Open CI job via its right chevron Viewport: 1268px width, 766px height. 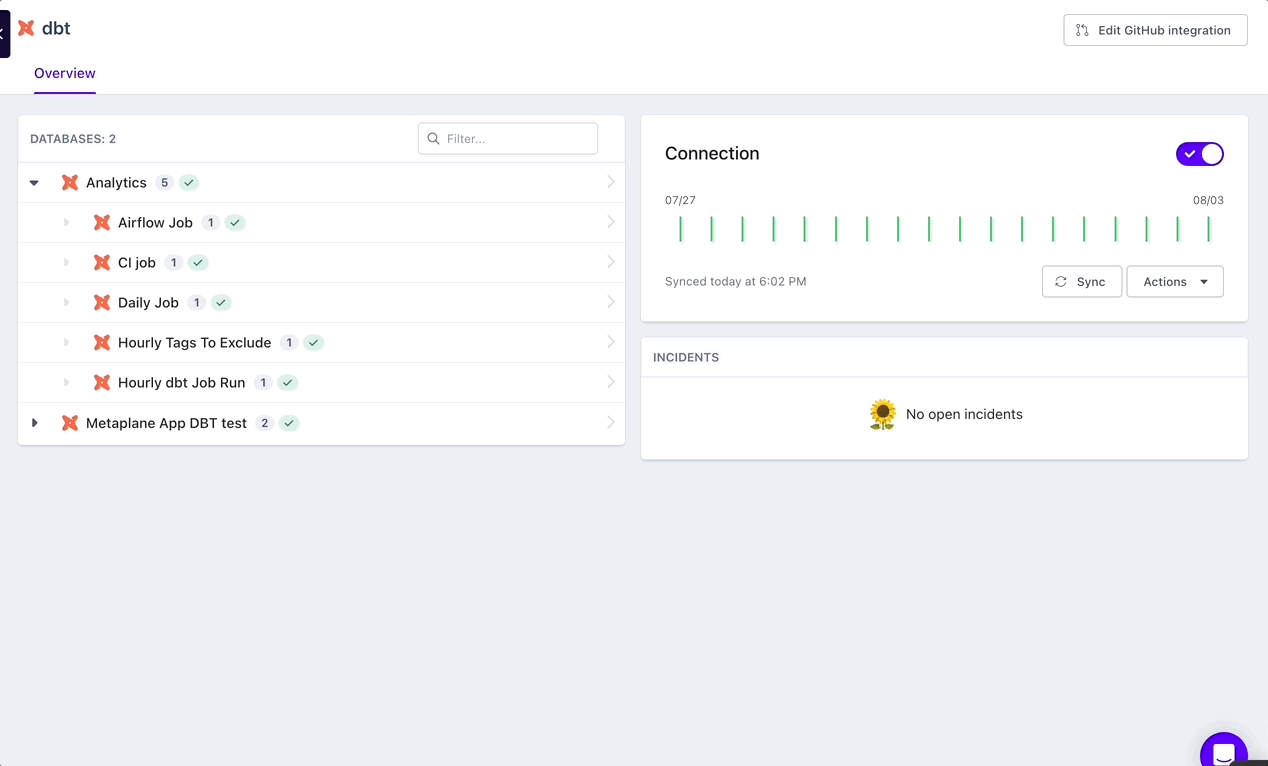point(610,262)
